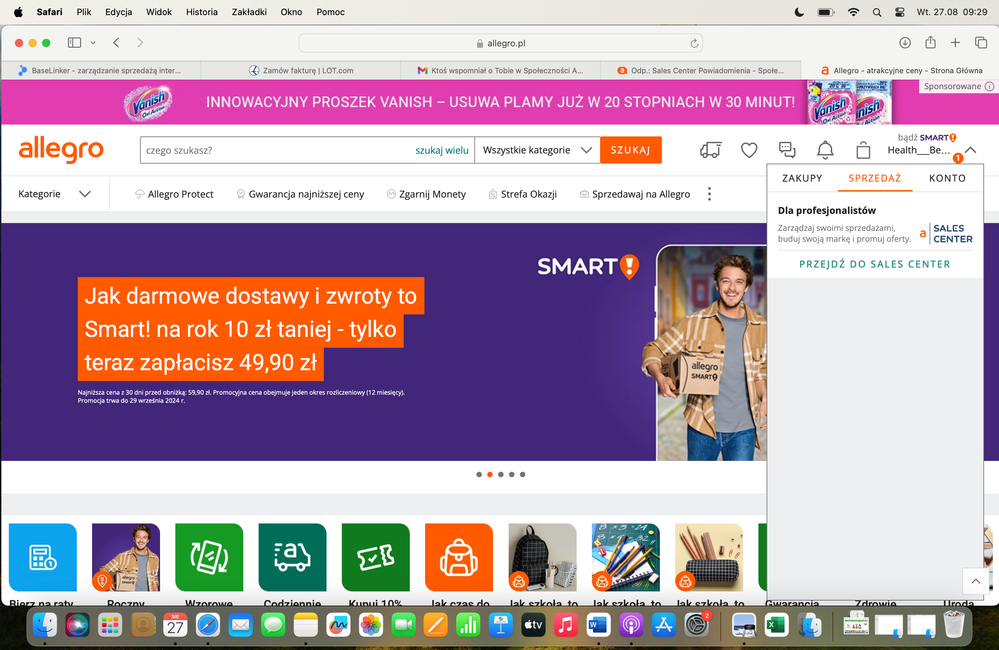Reload the allegro.pl page

tap(694, 43)
